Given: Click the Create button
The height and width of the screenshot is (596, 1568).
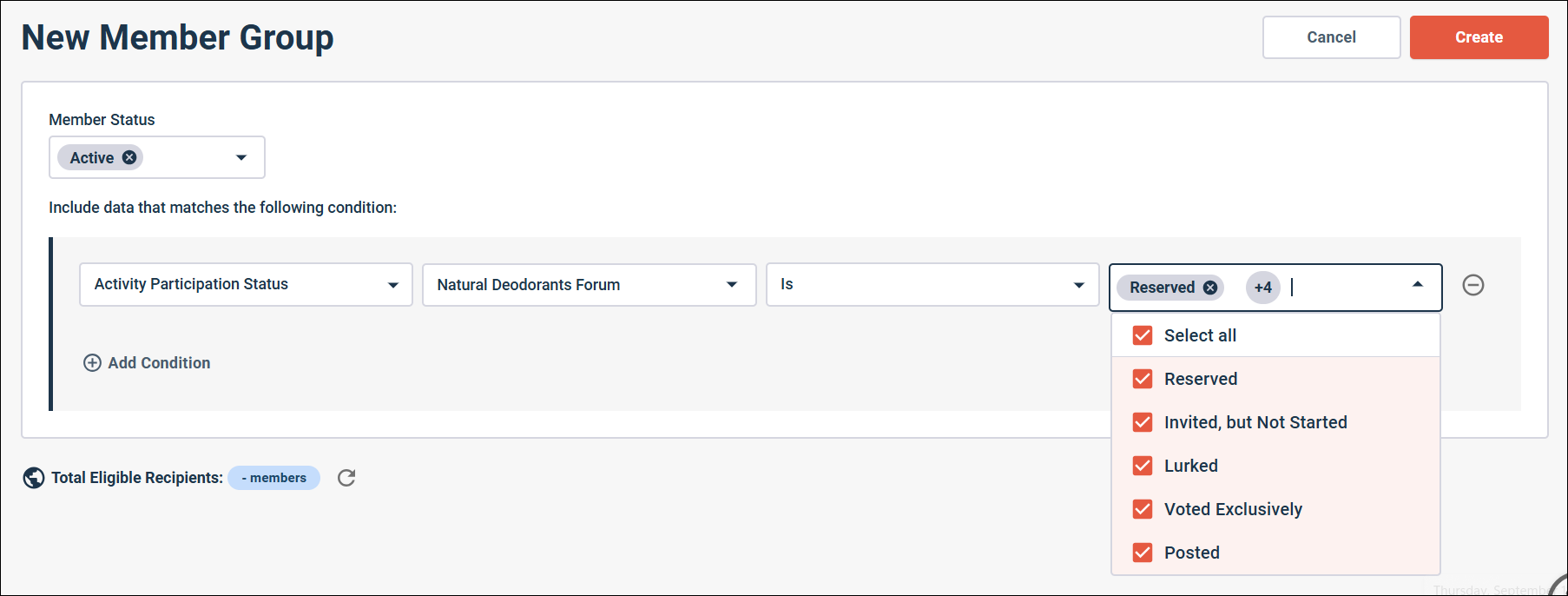Looking at the screenshot, I should 1479,36.
